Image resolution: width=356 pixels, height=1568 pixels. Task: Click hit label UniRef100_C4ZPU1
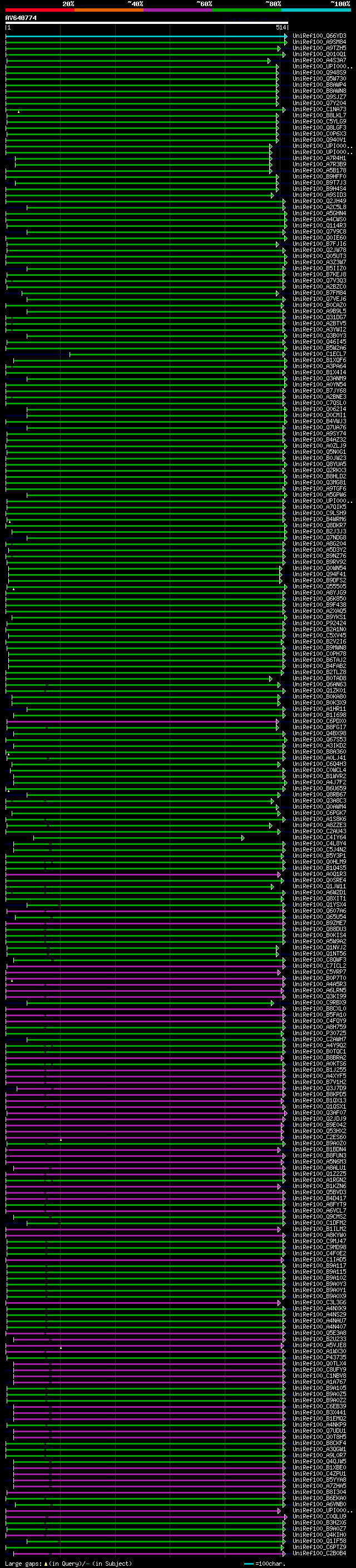pyautogui.click(x=319, y=1473)
